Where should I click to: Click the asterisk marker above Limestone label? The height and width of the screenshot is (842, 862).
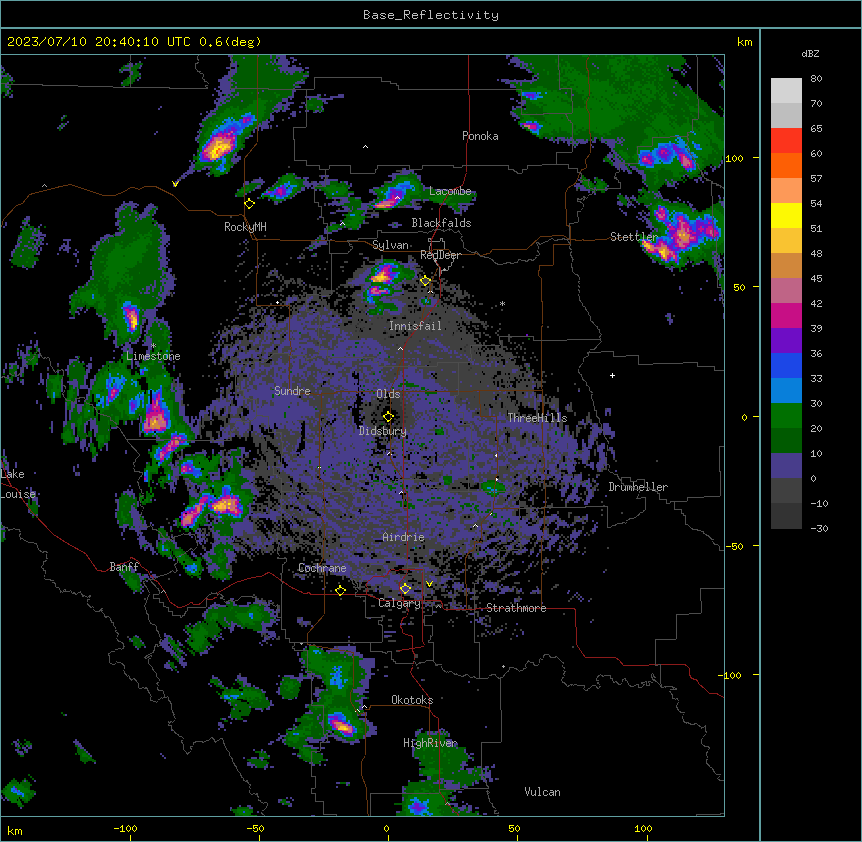153,346
